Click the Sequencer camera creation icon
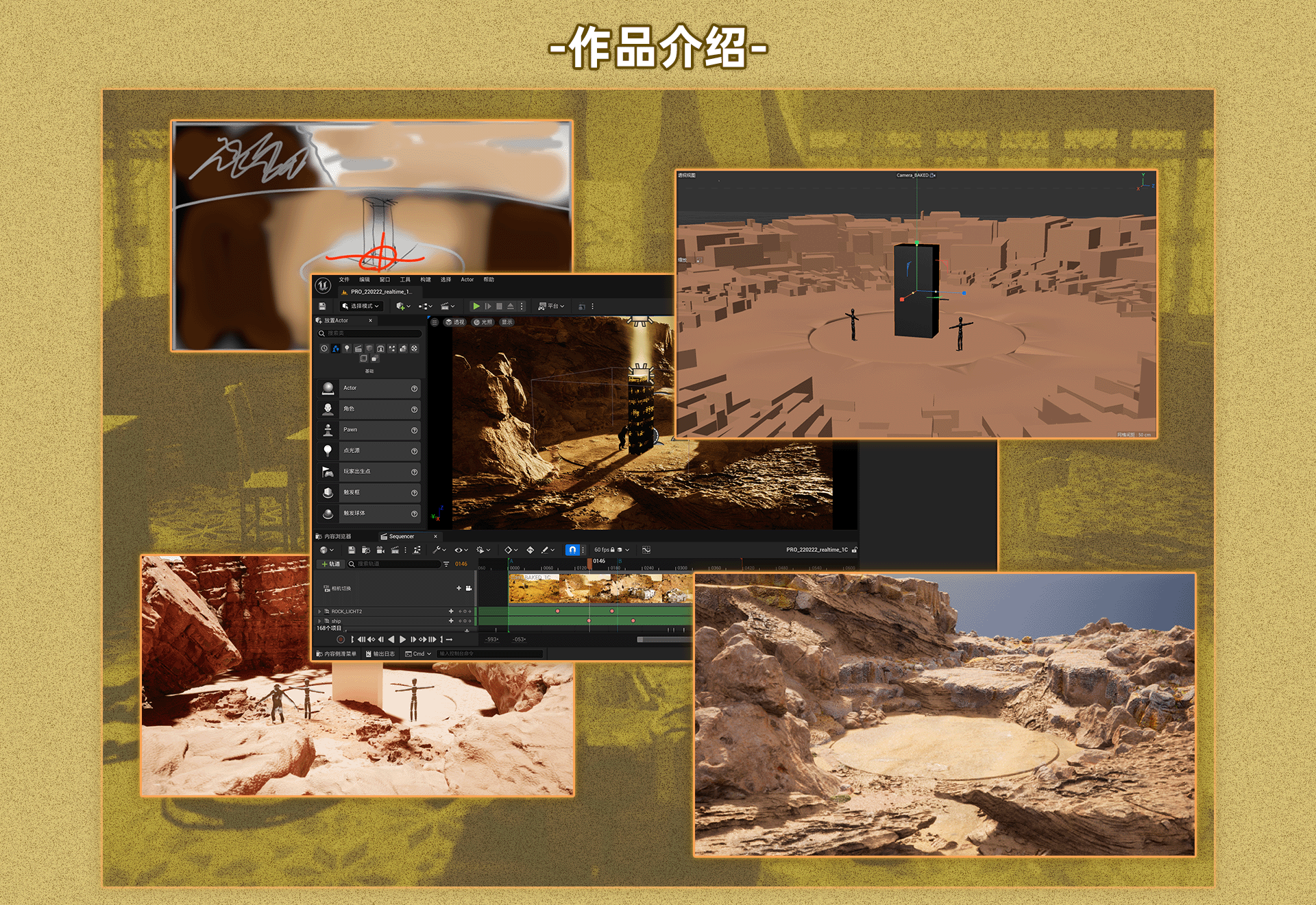Image resolution: width=1316 pixels, height=905 pixels. [380, 550]
